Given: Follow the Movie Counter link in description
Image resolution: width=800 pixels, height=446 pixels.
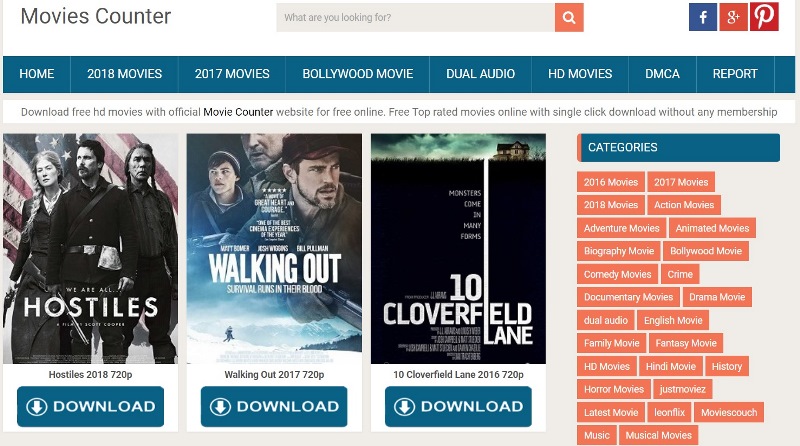Looking at the screenshot, I should click(238, 112).
